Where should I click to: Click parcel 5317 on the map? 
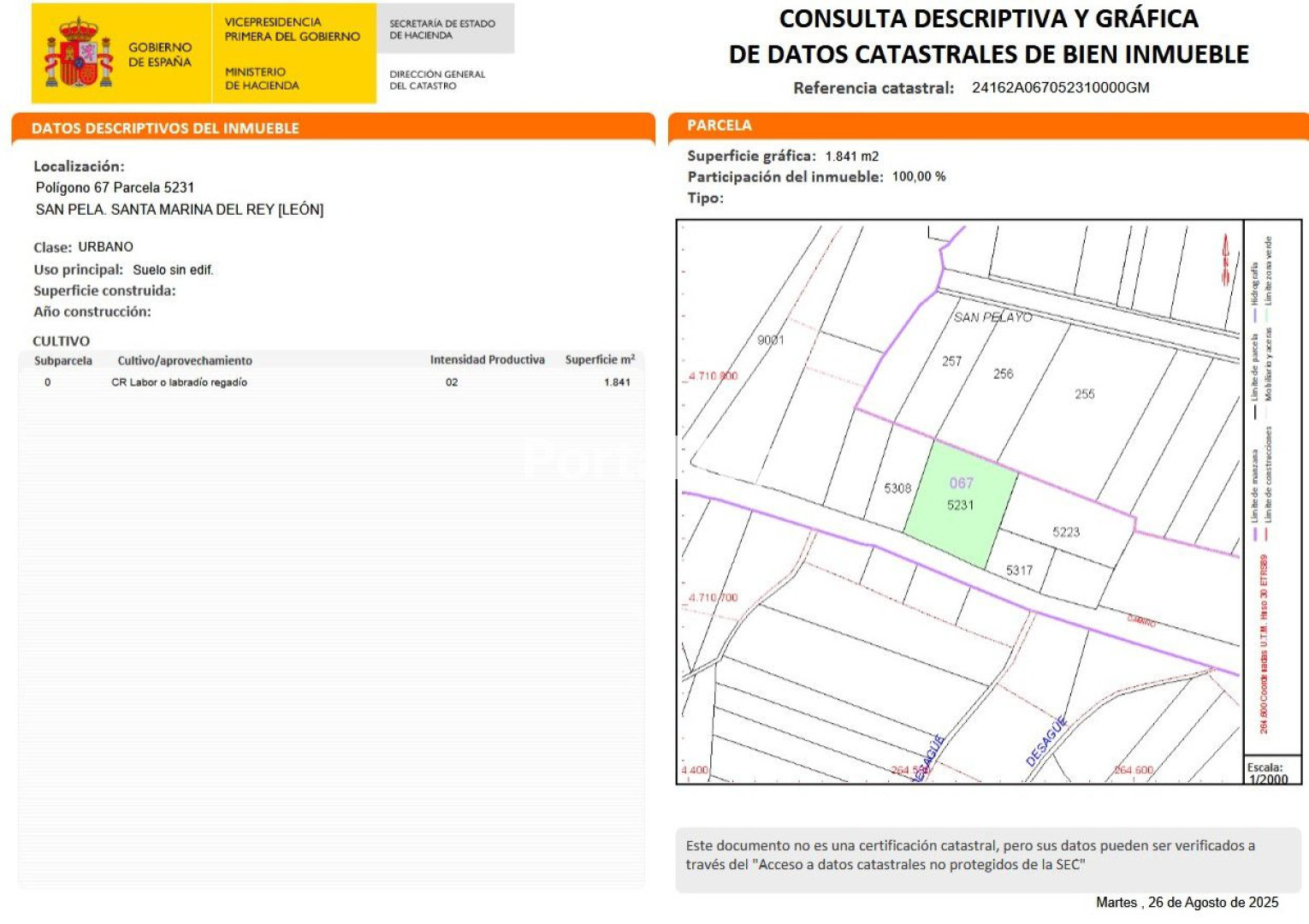click(x=1019, y=571)
